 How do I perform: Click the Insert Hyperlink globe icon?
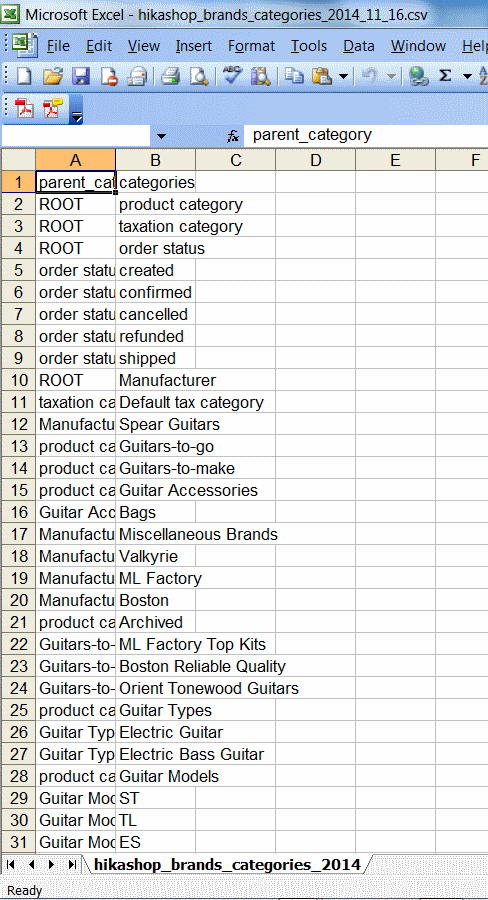419,75
